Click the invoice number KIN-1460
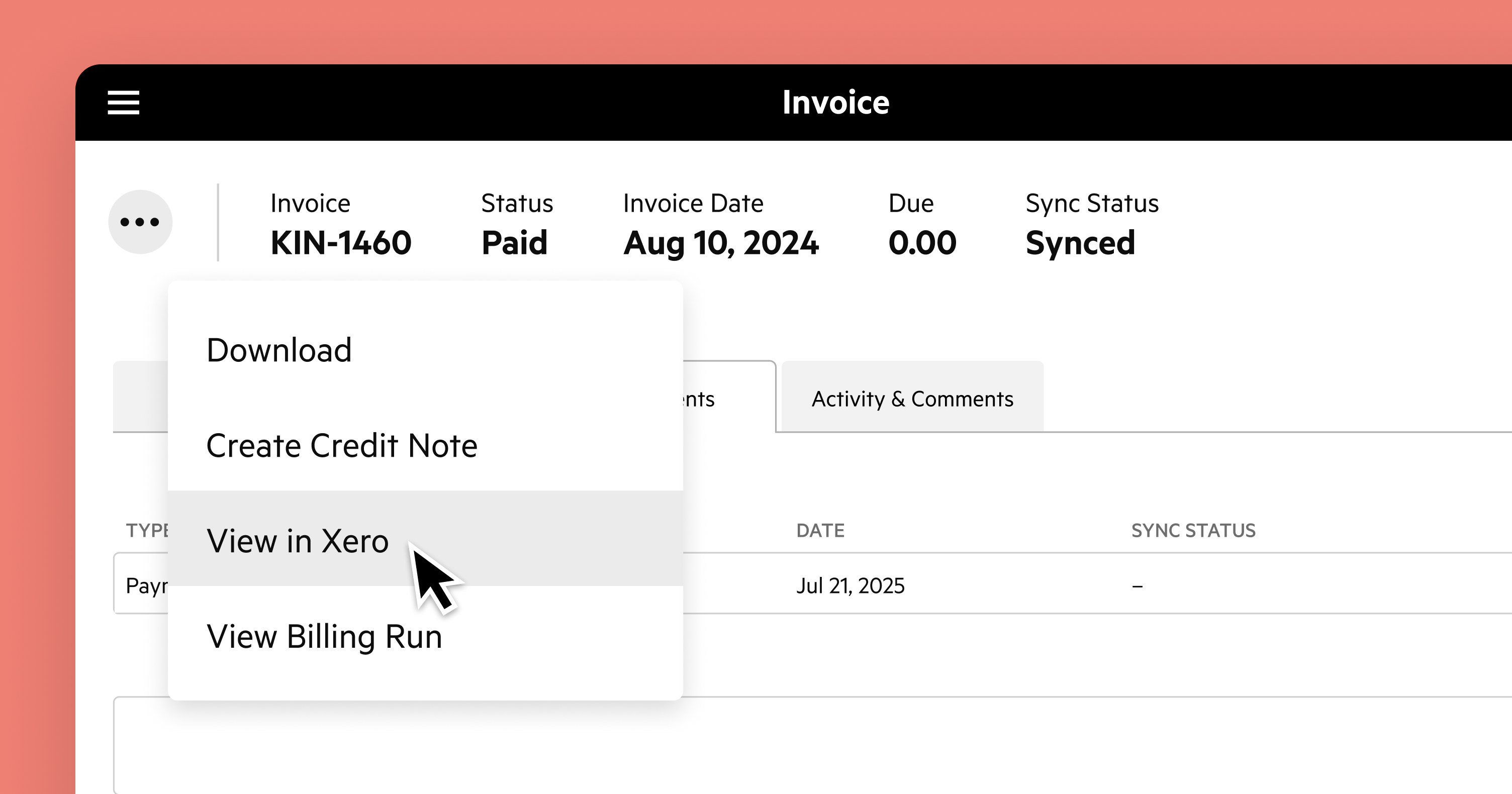The height and width of the screenshot is (794, 1512). click(x=340, y=243)
